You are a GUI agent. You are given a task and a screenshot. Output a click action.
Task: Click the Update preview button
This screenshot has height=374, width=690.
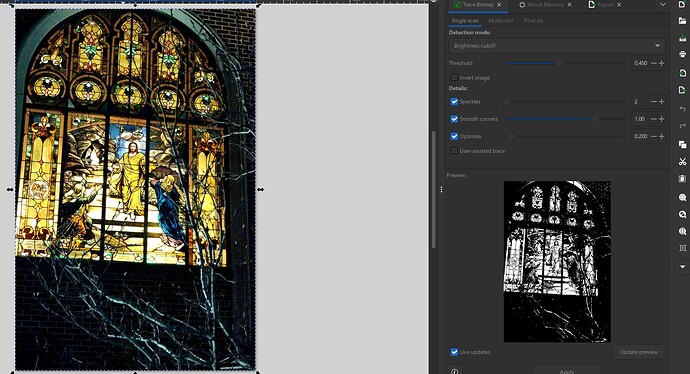tap(639, 352)
